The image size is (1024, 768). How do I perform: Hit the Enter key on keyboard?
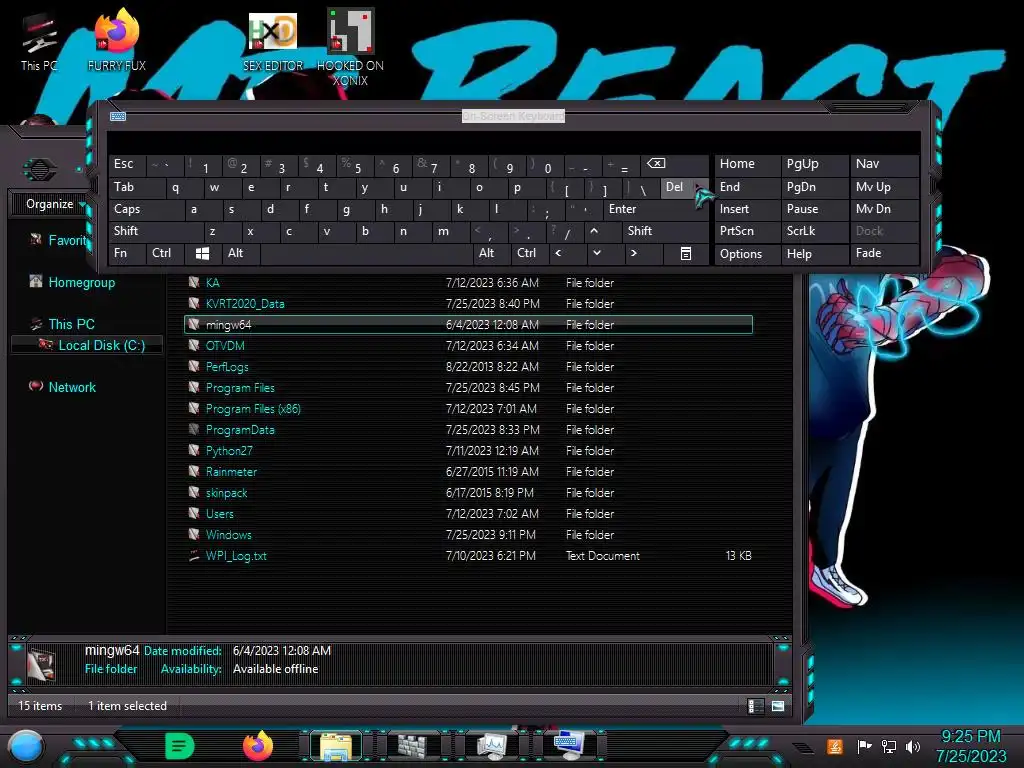click(x=655, y=209)
